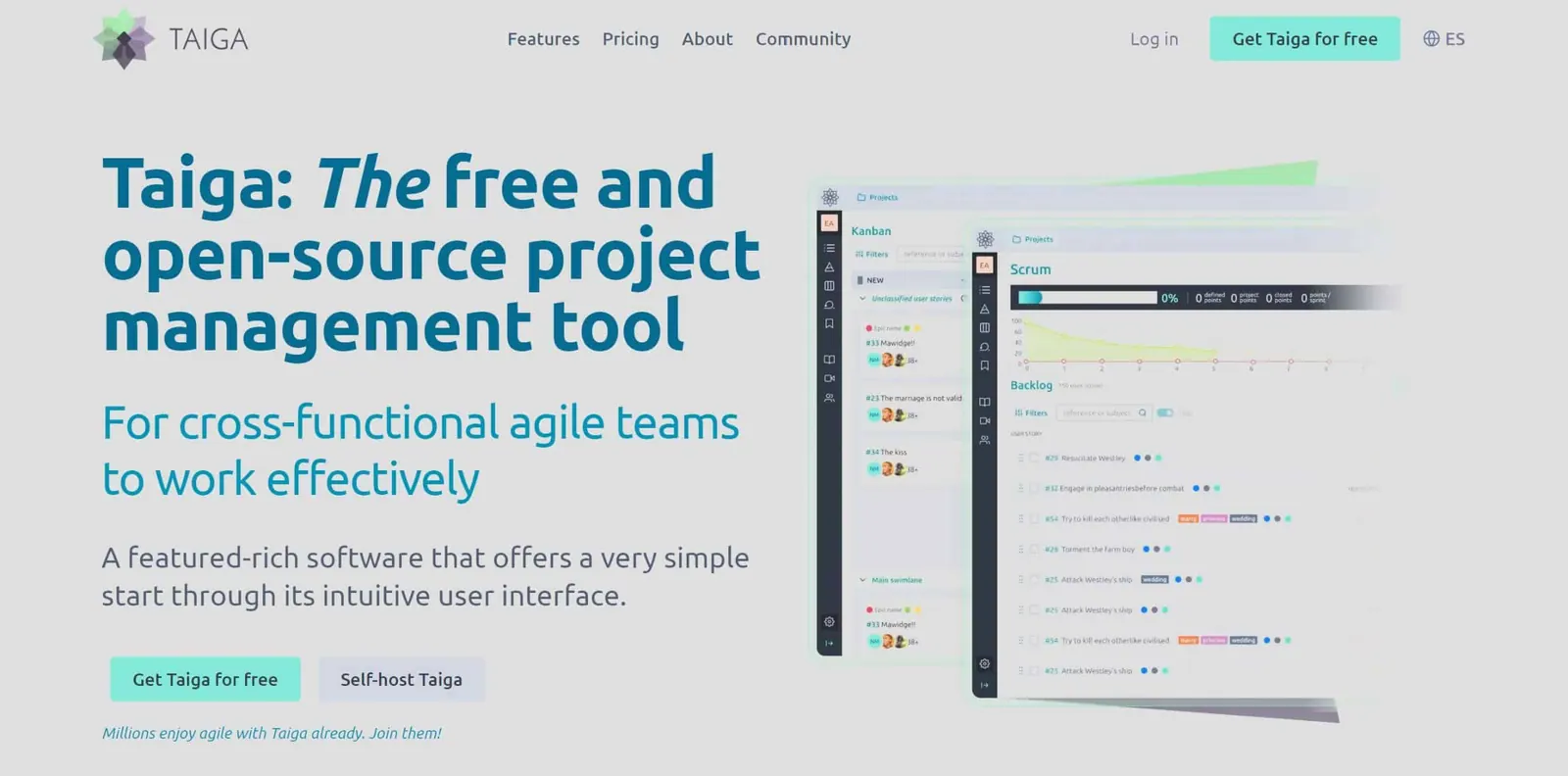Click 'Millions enjoy agile with Taiga already' text
This screenshot has height=776, width=1568.
pos(233,733)
